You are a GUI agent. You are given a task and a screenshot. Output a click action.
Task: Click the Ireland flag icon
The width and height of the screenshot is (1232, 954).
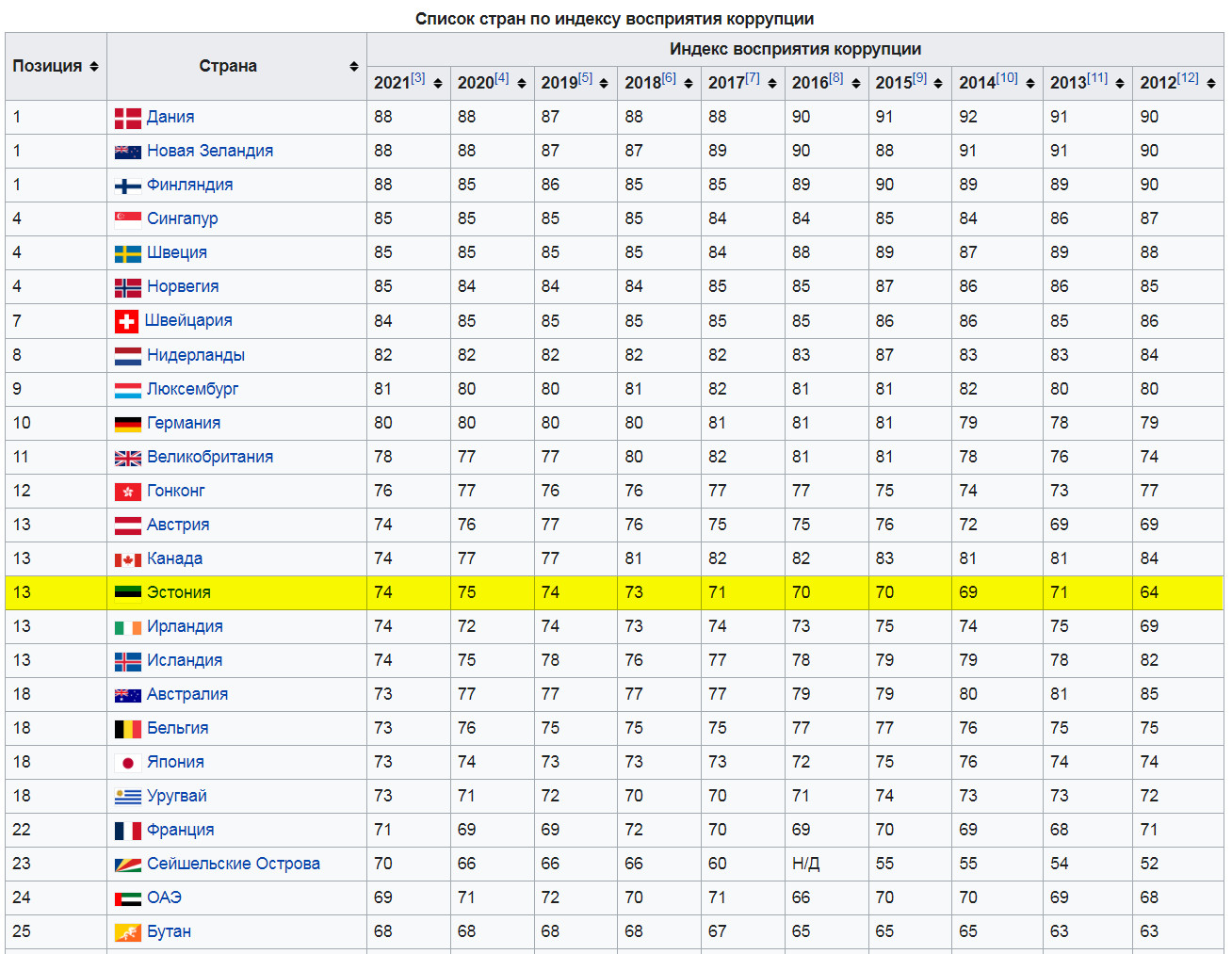coord(127,627)
